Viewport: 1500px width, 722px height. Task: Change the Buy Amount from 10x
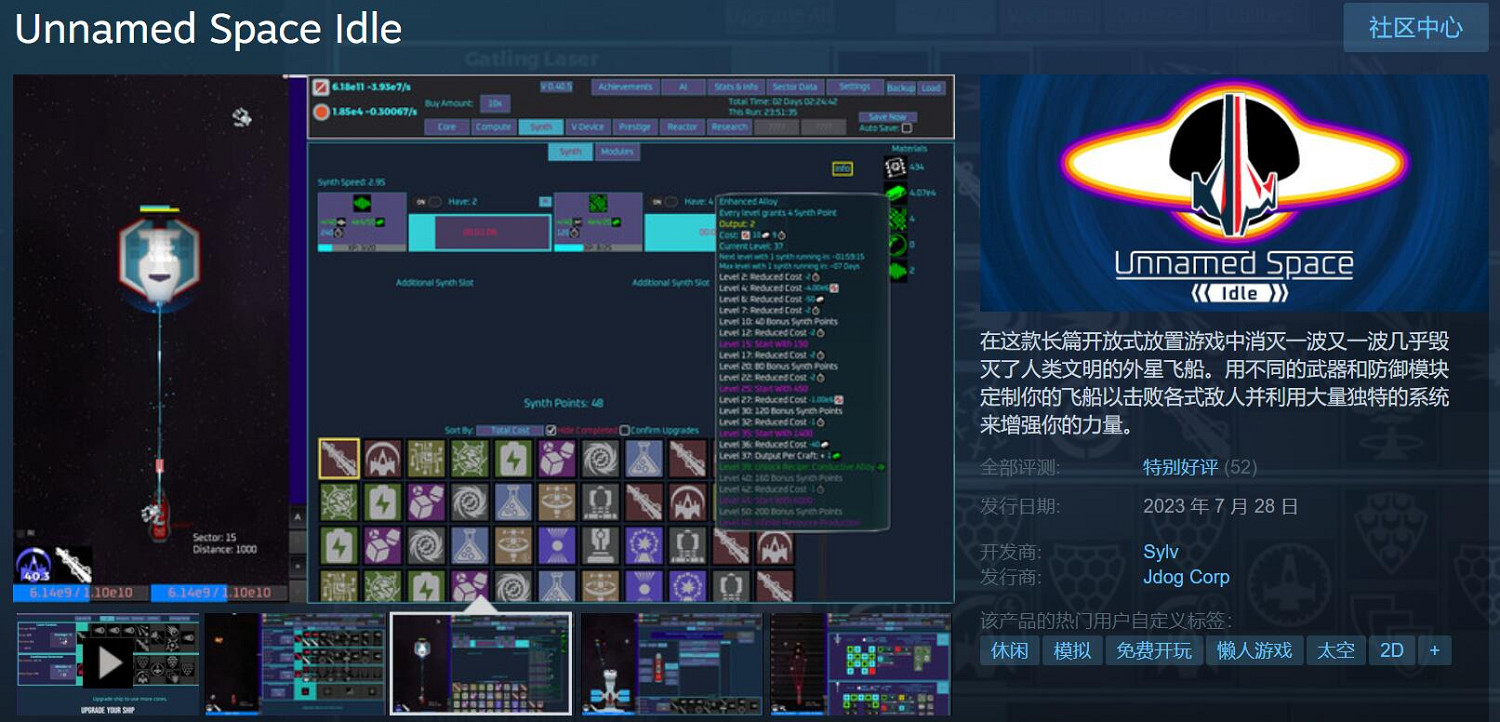pyautogui.click(x=495, y=104)
